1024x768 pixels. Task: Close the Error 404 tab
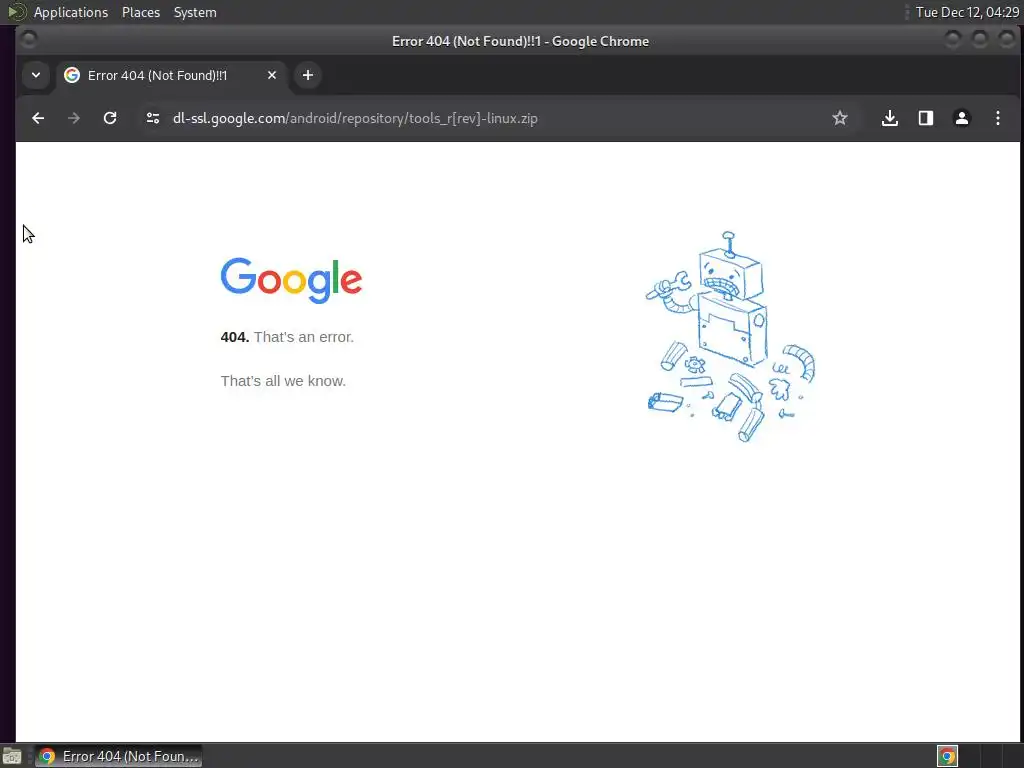click(x=272, y=75)
